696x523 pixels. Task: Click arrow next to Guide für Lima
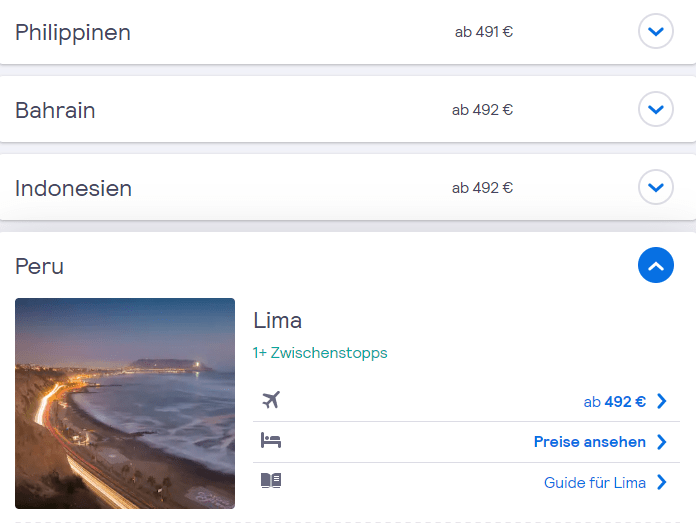point(661,483)
